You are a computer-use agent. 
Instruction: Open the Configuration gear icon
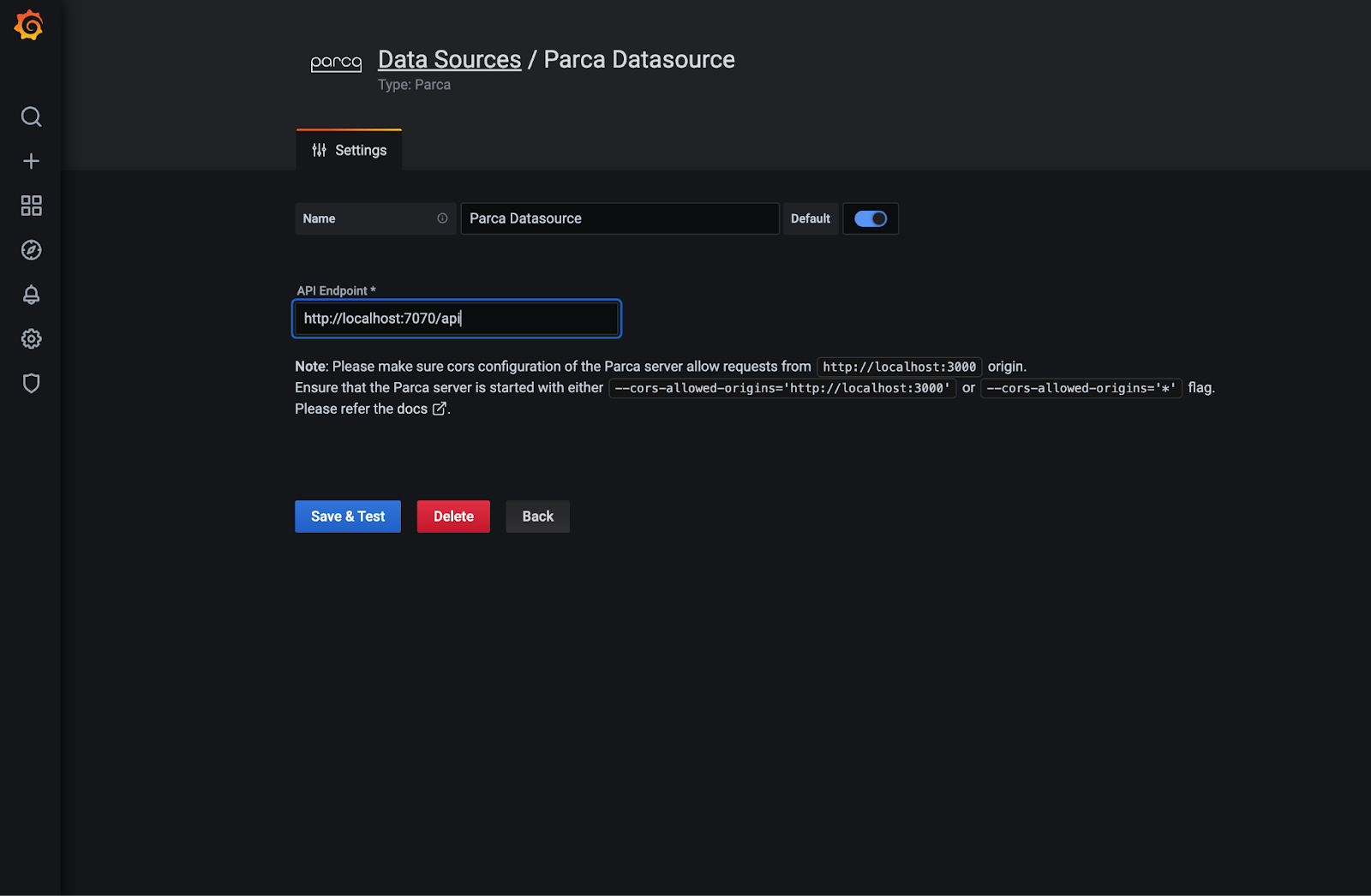click(x=31, y=339)
